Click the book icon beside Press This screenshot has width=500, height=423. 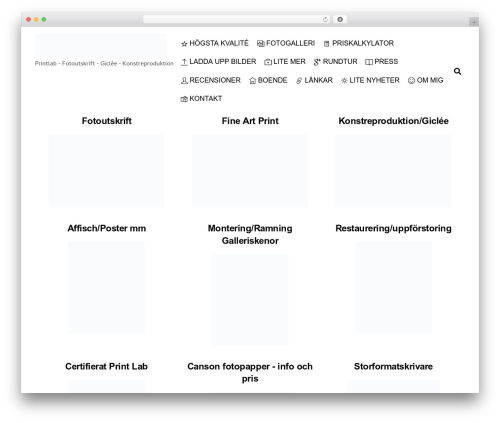point(369,62)
